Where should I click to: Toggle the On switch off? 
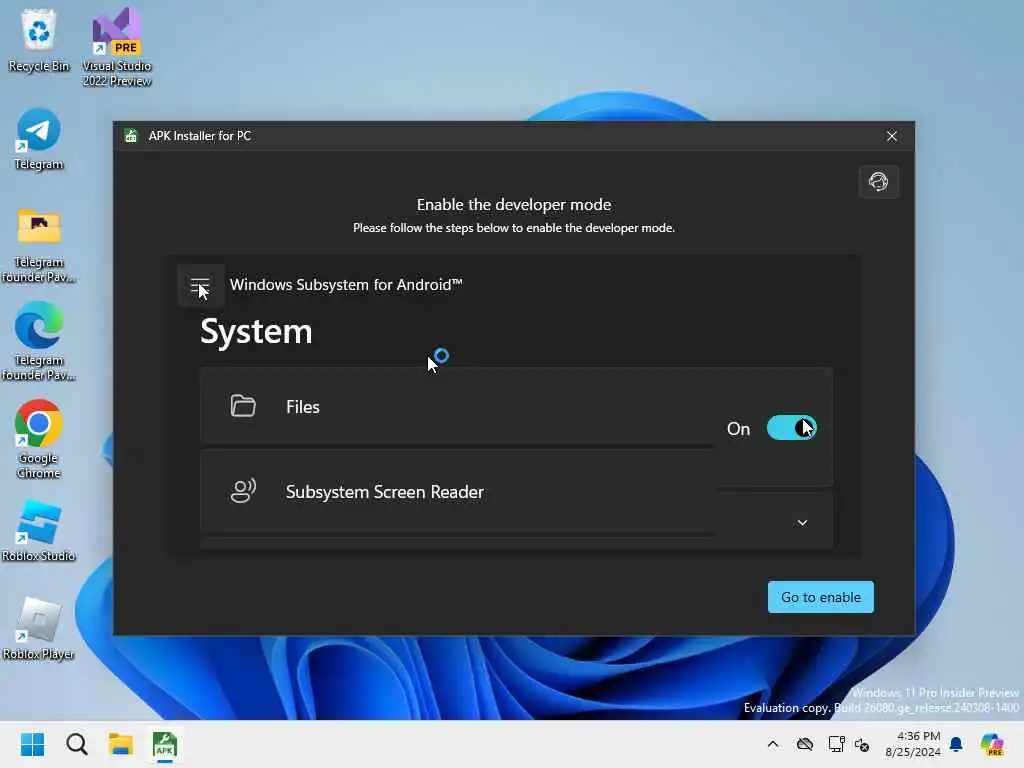(x=792, y=428)
